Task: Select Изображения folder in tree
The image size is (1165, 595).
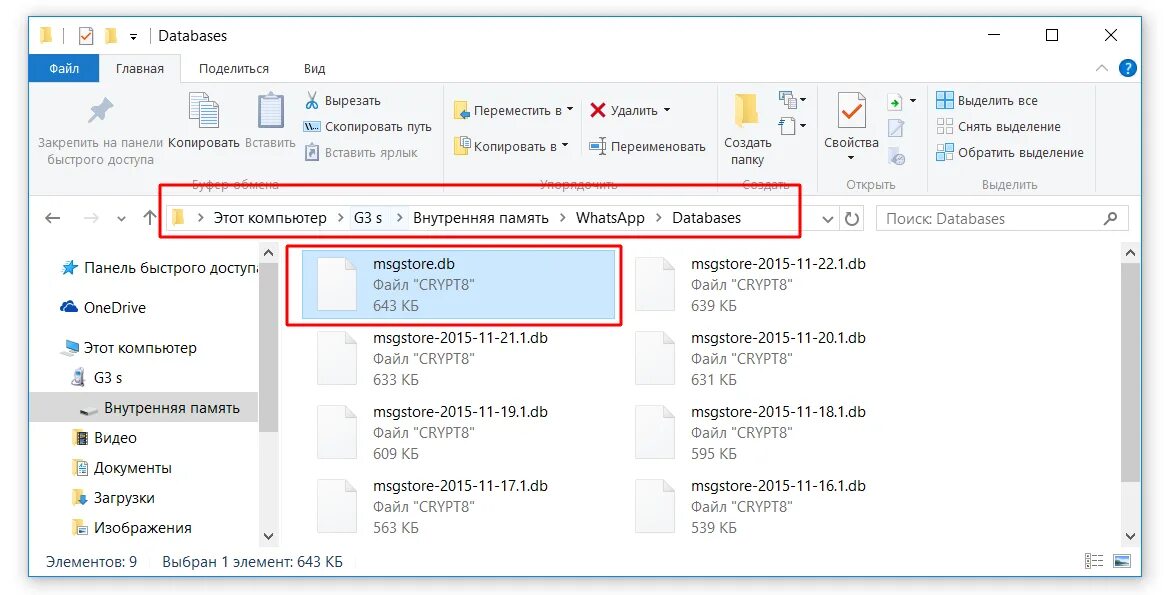Action: pyautogui.click(x=132, y=528)
